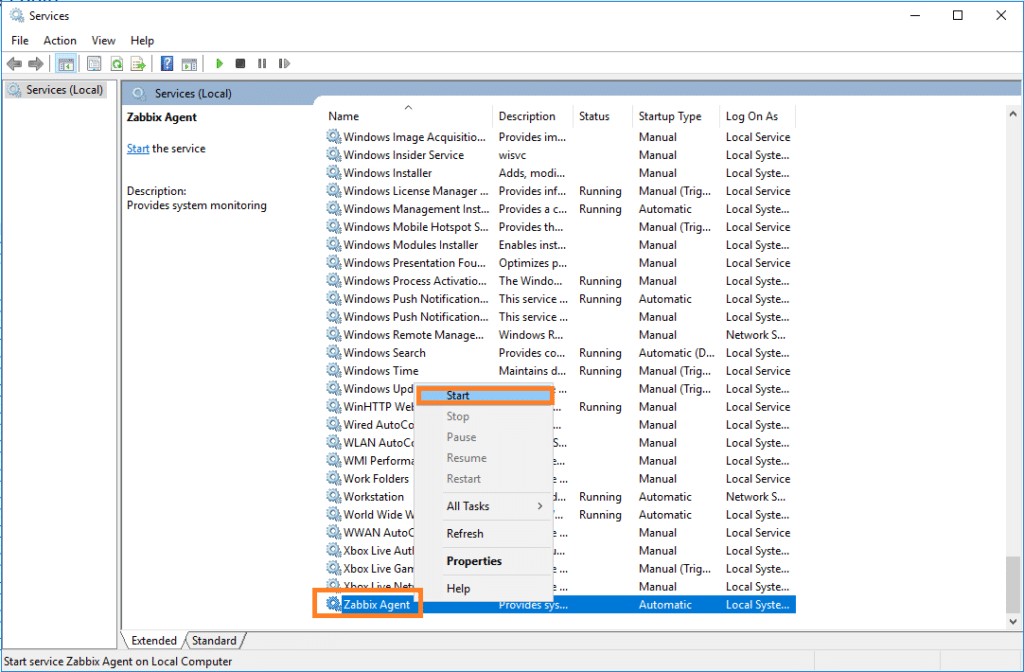1024x672 pixels.
Task: Switch to the Standard tab
Action: (x=214, y=641)
